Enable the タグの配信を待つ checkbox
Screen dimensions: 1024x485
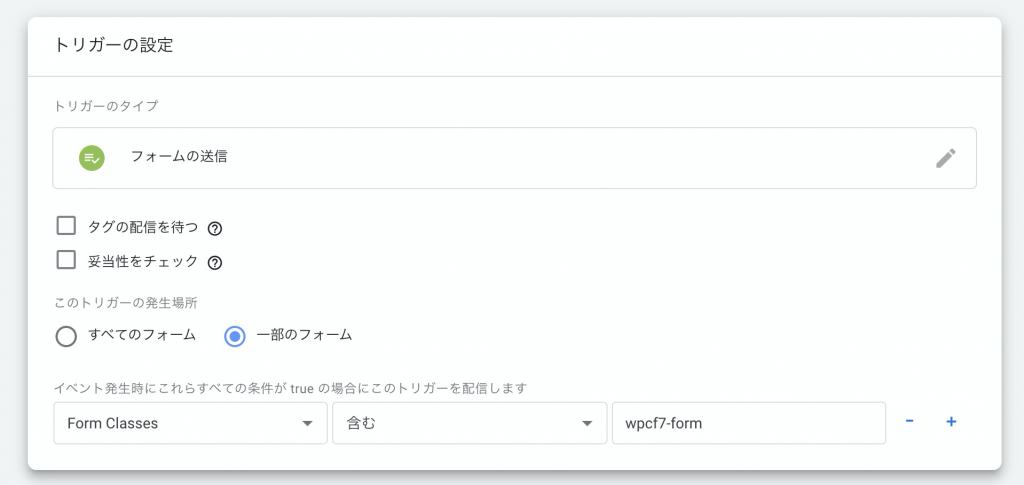[66, 226]
